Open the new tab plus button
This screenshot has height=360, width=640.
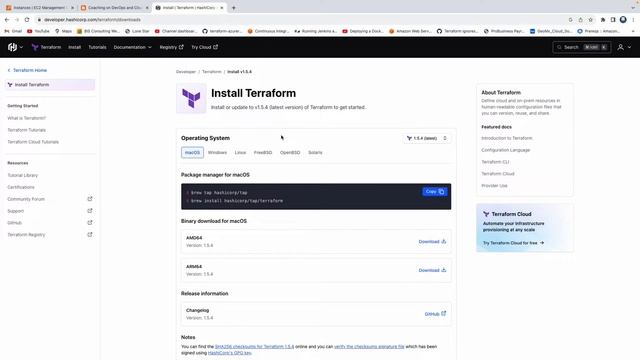(x=233, y=8)
